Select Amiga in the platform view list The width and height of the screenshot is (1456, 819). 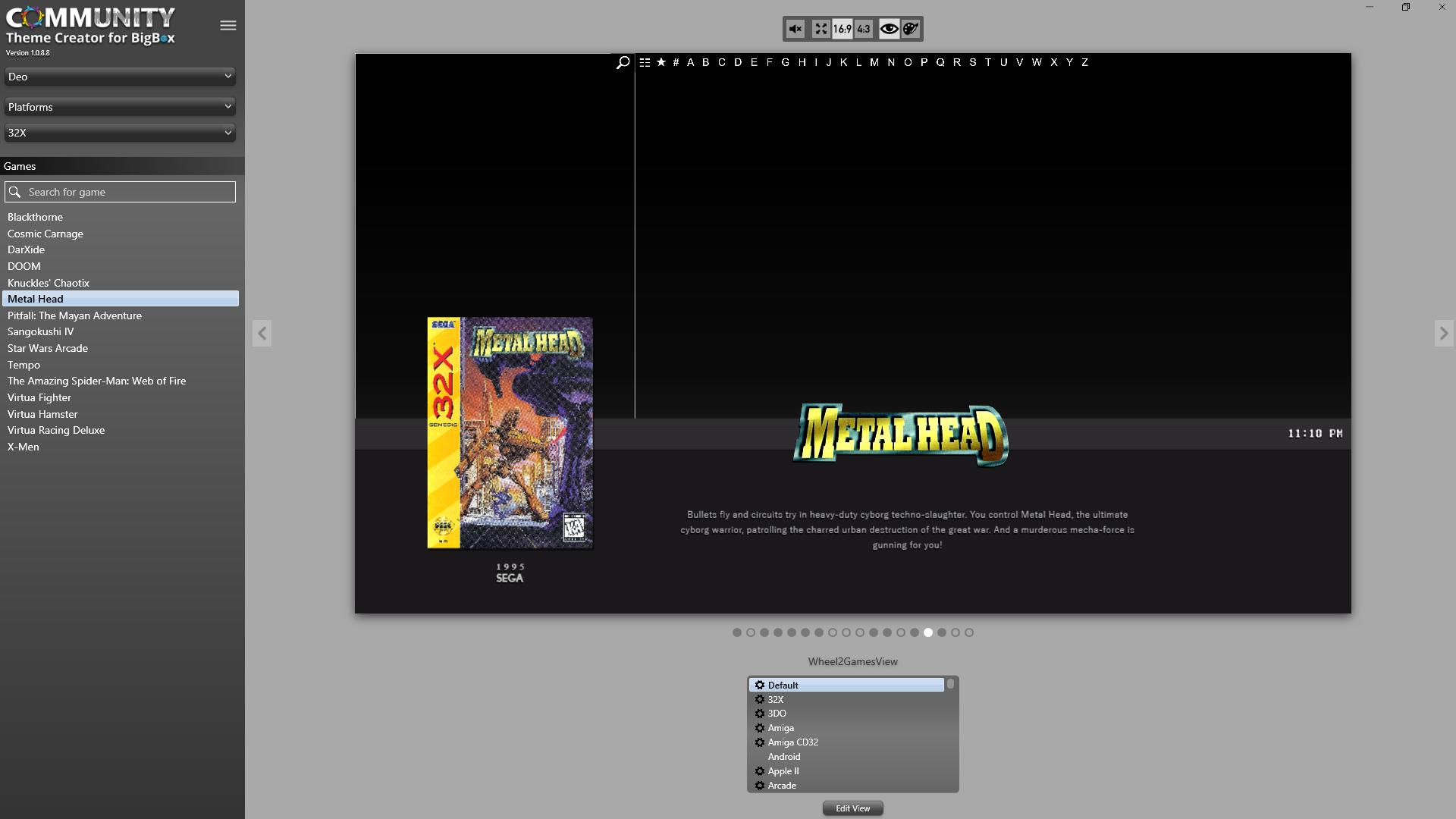point(846,728)
